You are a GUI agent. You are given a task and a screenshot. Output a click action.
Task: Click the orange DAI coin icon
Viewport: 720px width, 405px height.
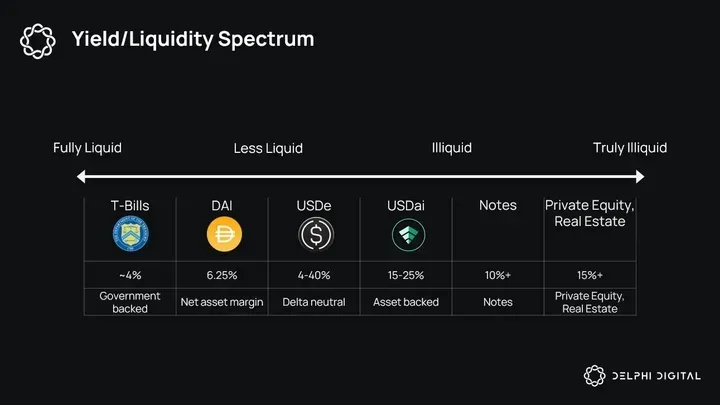pos(224,234)
